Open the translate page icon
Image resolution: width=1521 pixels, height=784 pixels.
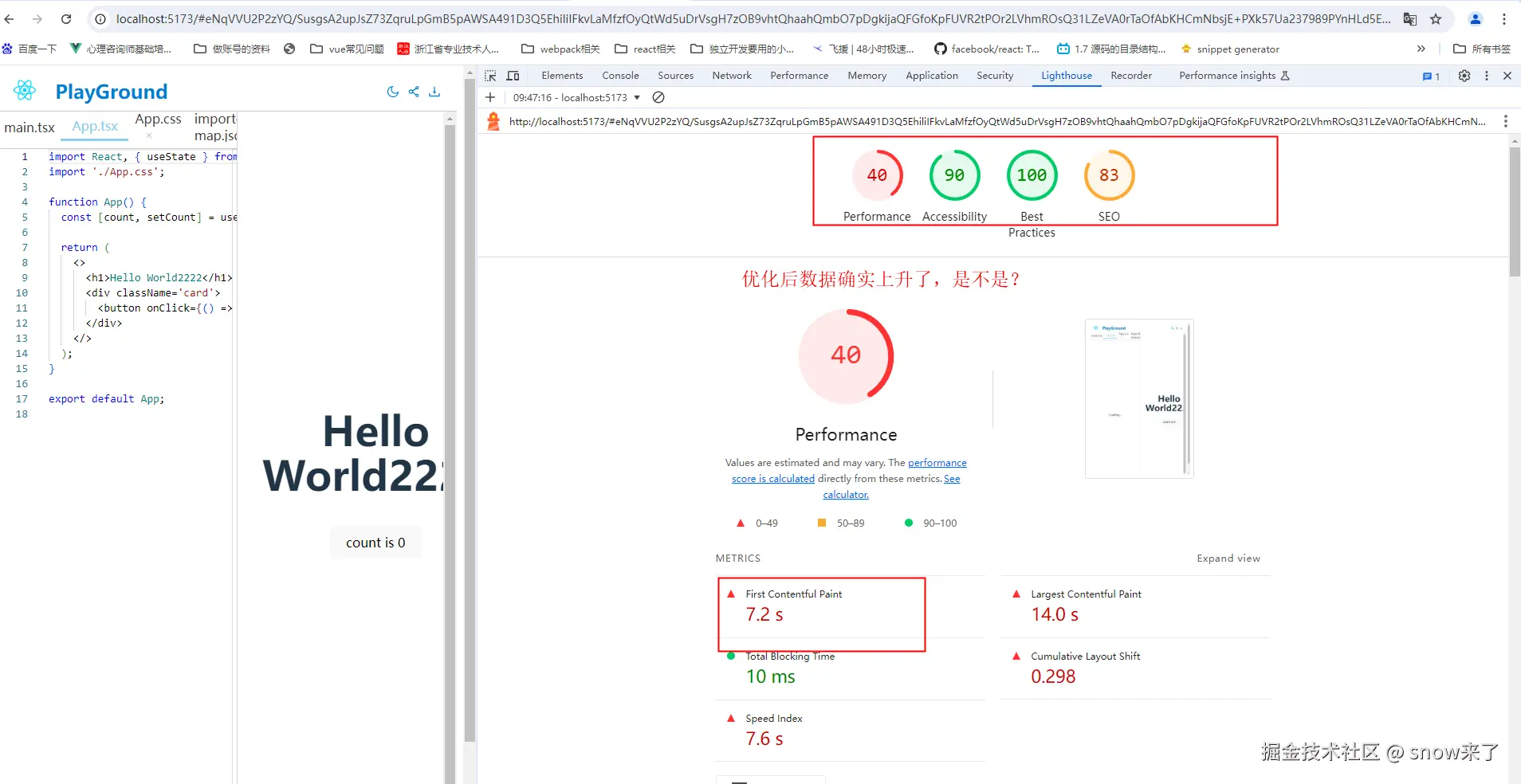pos(1410,19)
